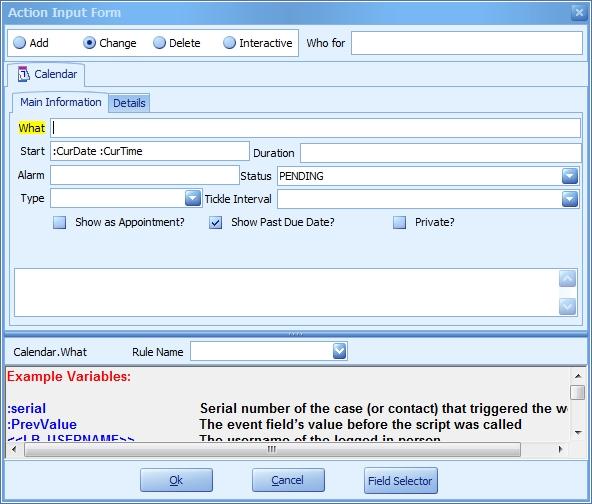The height and width of the screenshot is (504, 592).
Task: Click the Status PENDING value field
Action: 419,176
